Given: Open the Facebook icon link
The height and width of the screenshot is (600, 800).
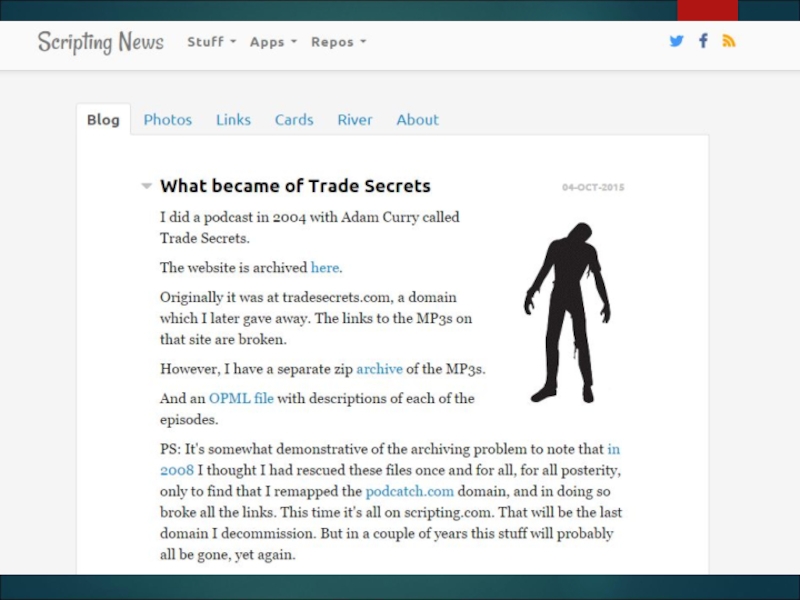Looking at the screenshot, I should (703, 41).
